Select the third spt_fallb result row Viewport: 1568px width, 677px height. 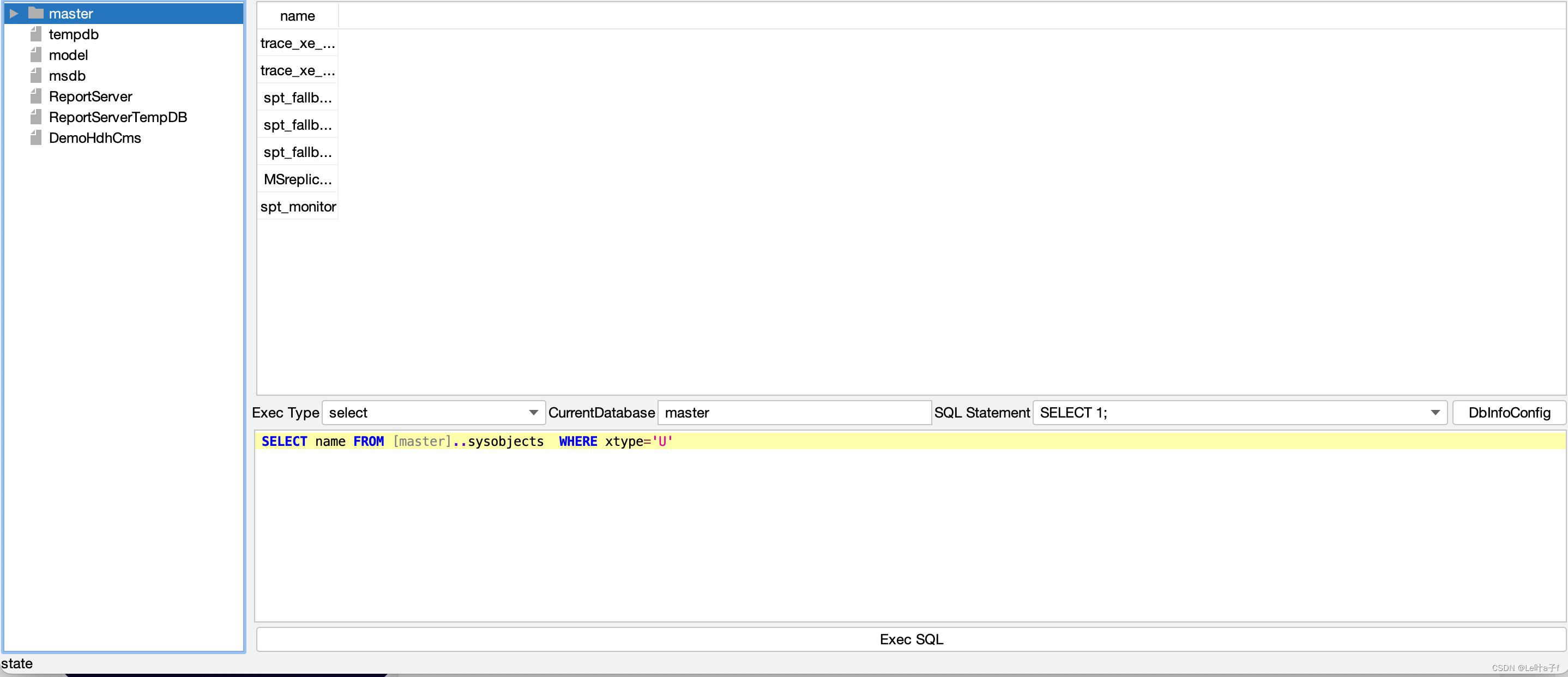pyautogui.click(x=298, y=152)
